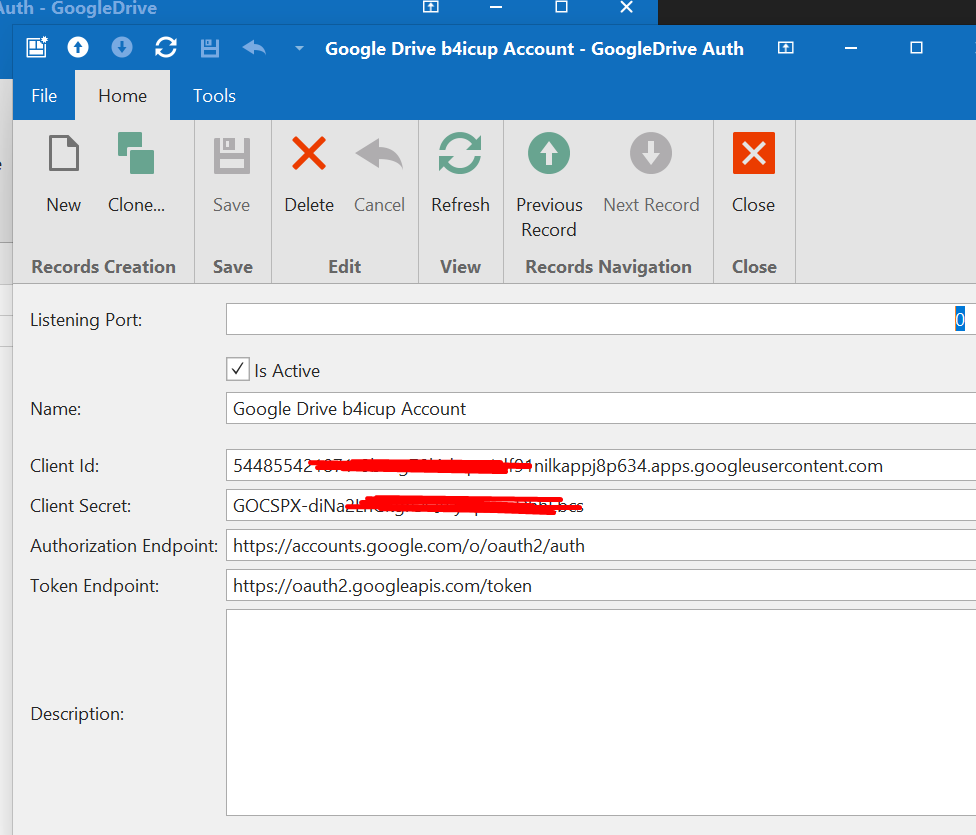The image size is (976, 835).
Task: Toggle the Is Active checkbox
Action: coord(238,369)
